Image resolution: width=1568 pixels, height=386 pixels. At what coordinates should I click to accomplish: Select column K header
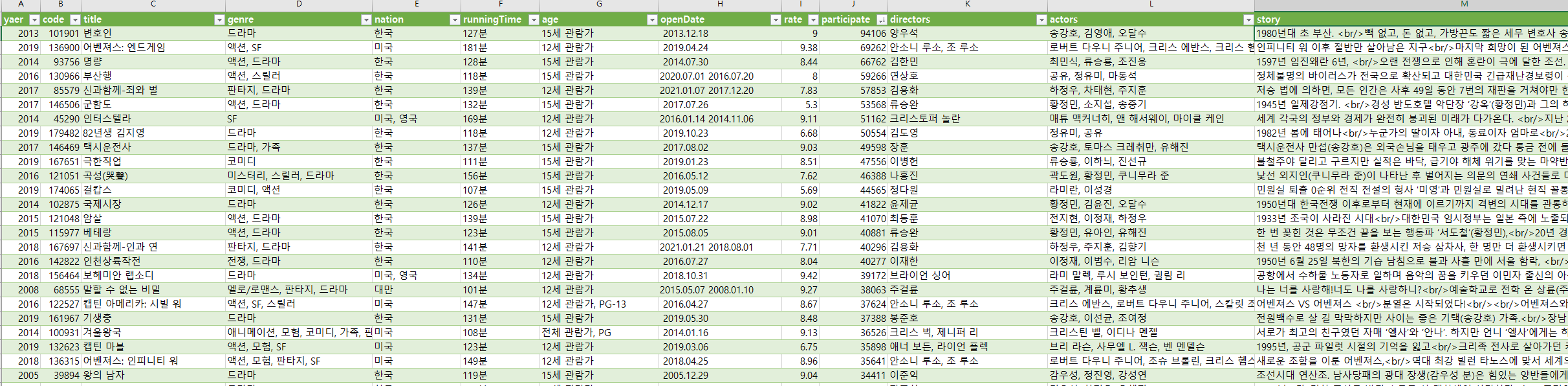pyautogui.click(x=968, y=4)
